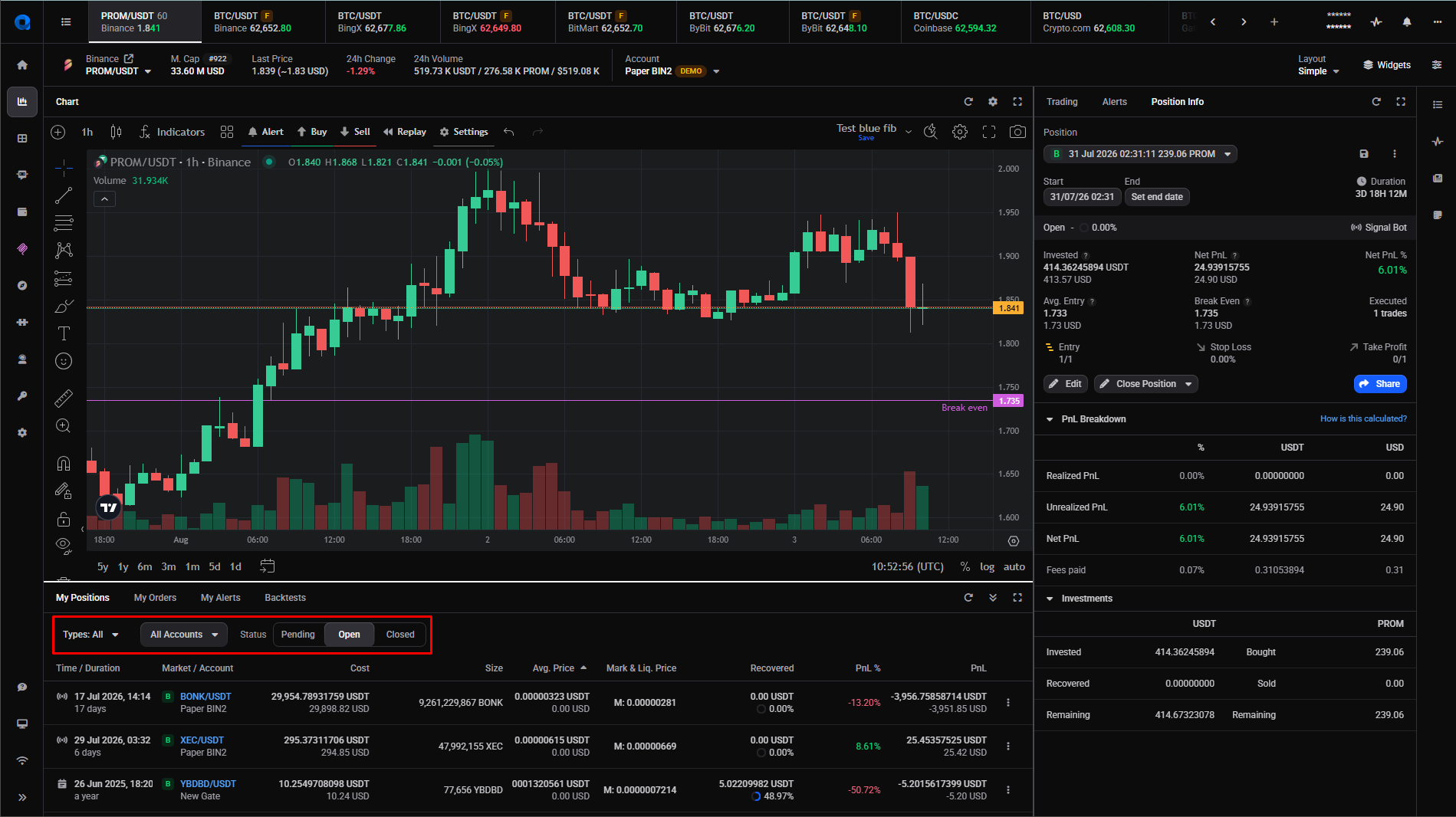
Task: Toggle log scale on the chart
Action: (987, 566)
